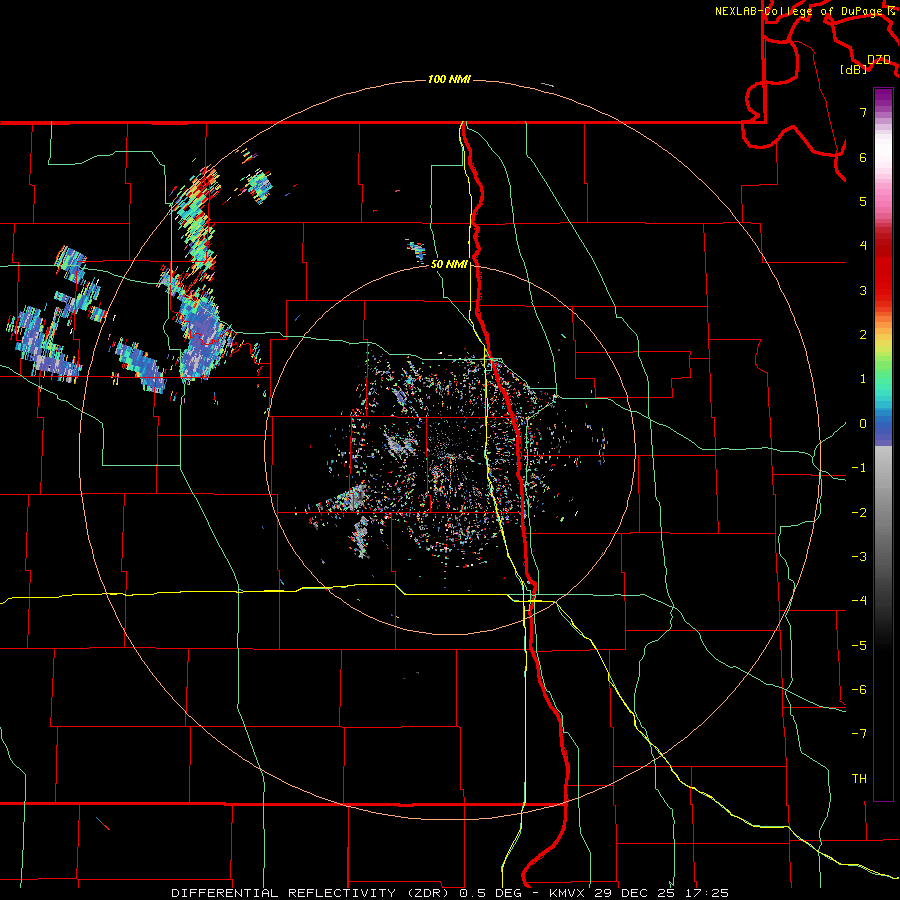Click the "TH" threshold label on scale
This screenshot has width=900, height=900.
[x=859, y=779]
